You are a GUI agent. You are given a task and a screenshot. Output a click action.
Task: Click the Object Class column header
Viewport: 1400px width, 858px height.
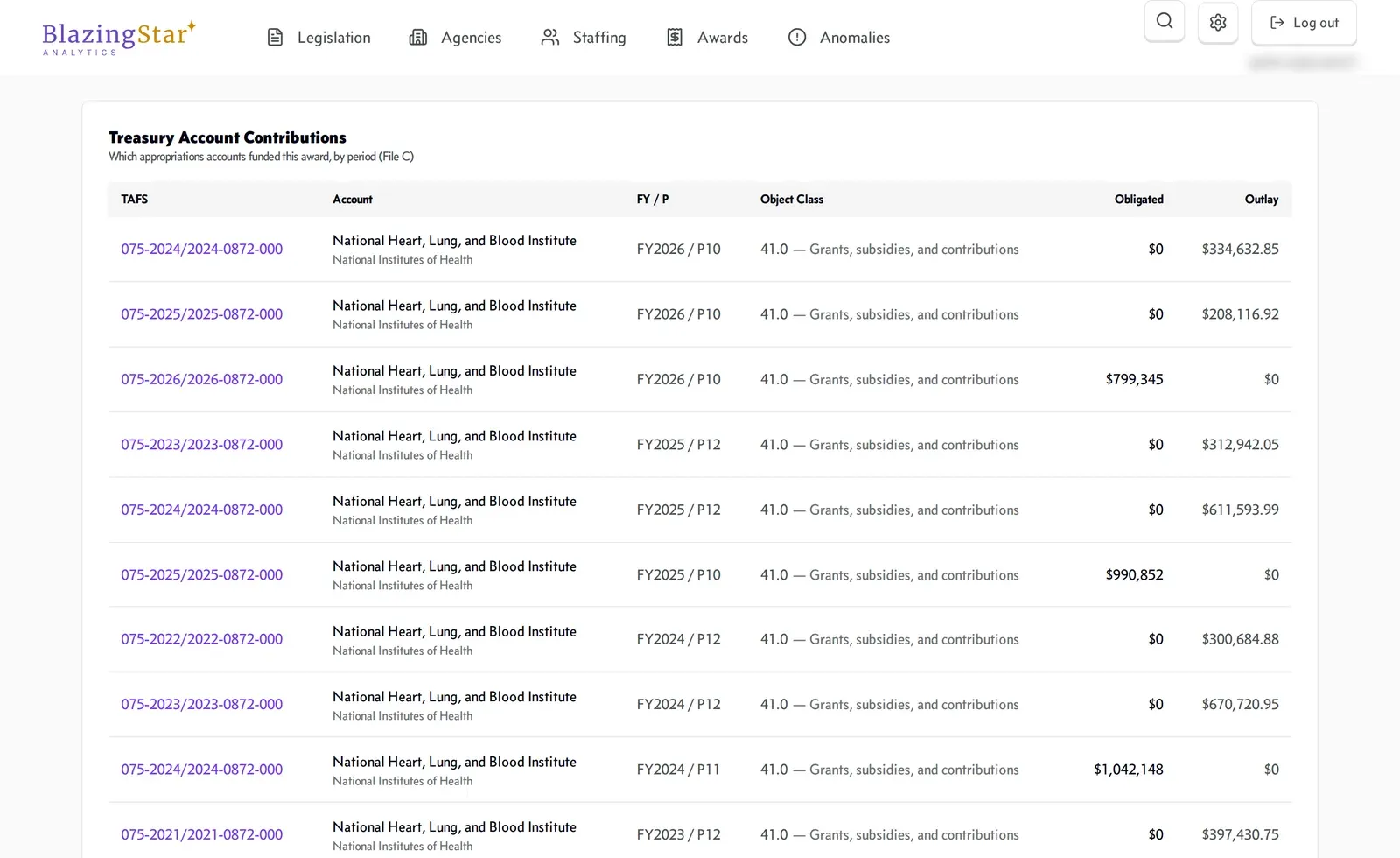(792, 200)
